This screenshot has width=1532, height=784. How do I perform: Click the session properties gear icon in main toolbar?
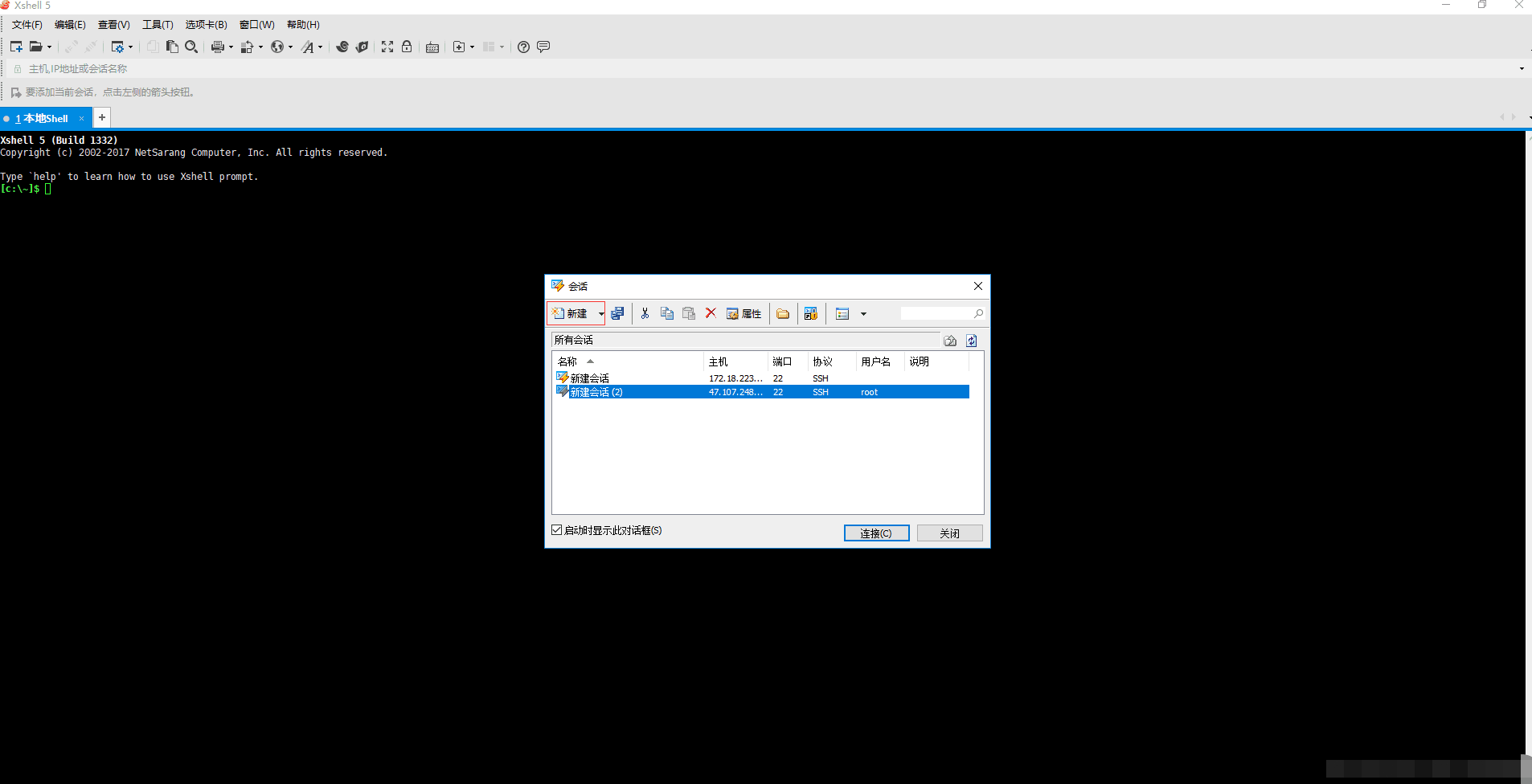[117, 47]
